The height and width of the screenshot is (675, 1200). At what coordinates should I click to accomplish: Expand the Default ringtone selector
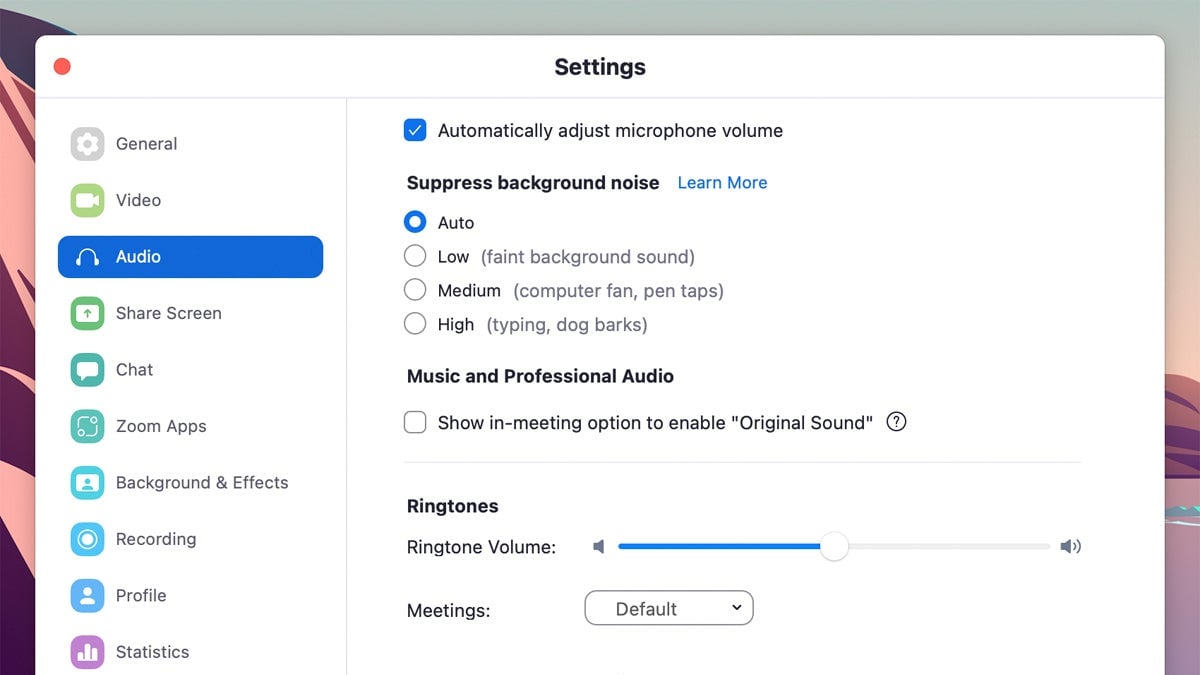coord(668,608)
